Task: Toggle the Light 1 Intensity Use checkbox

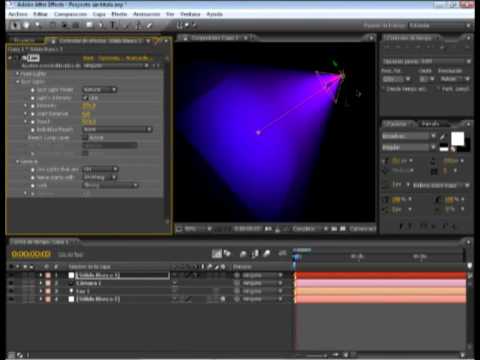Action: (85, 98)
